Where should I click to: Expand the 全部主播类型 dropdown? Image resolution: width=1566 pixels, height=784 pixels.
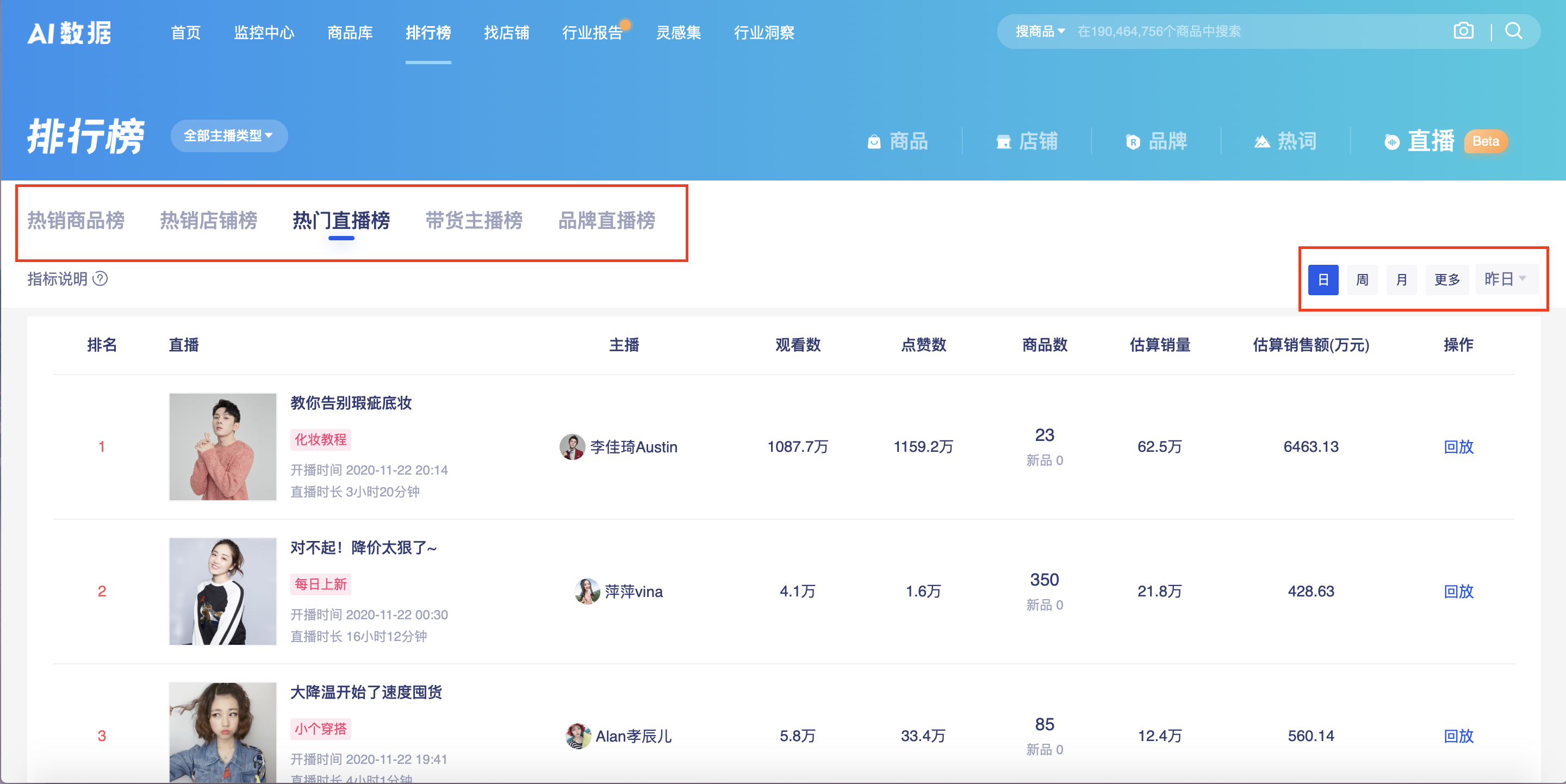point(228,135)
